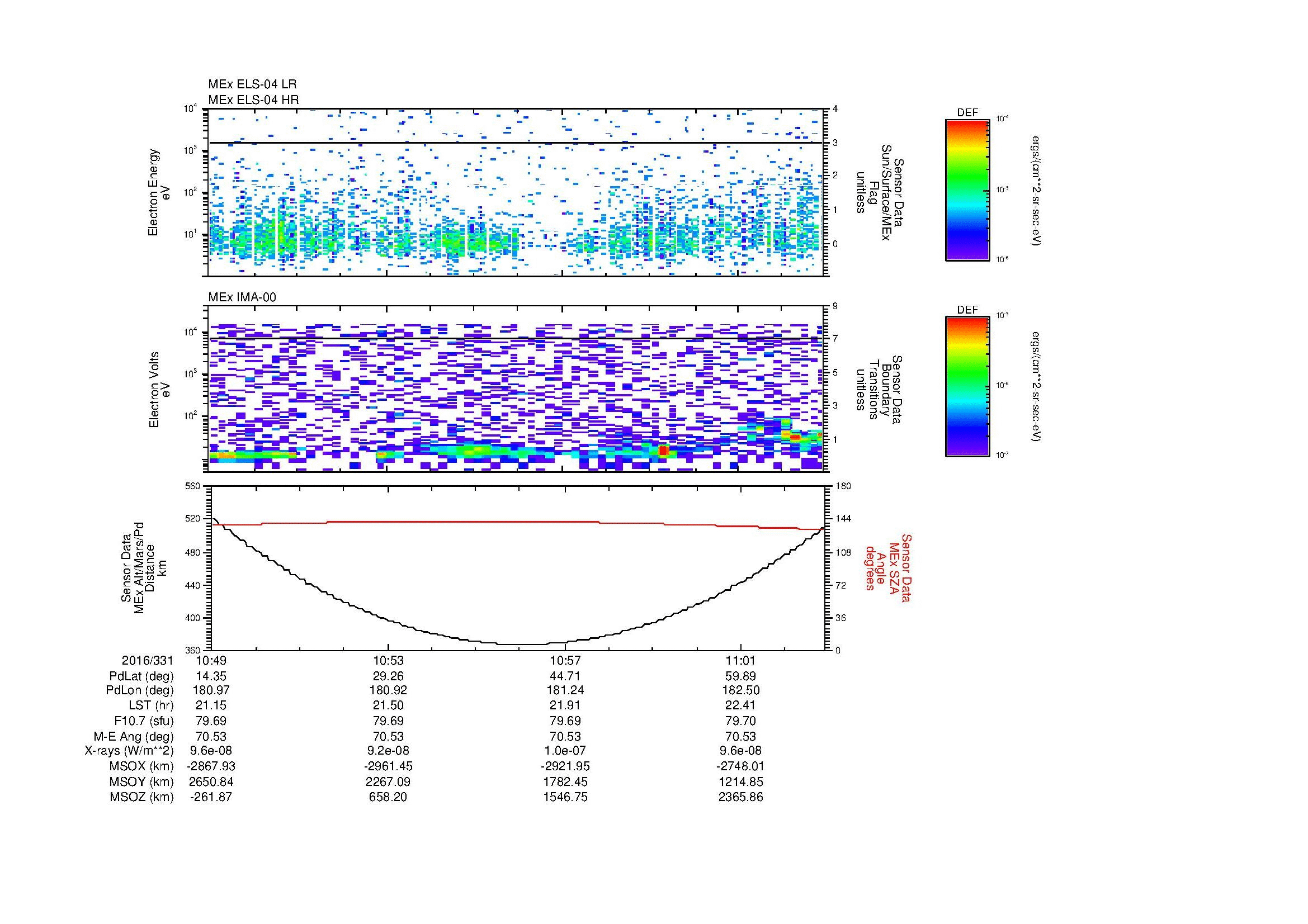Click the MSOX value -2748.01
The image size is (1308, 924).
[740, 766]
